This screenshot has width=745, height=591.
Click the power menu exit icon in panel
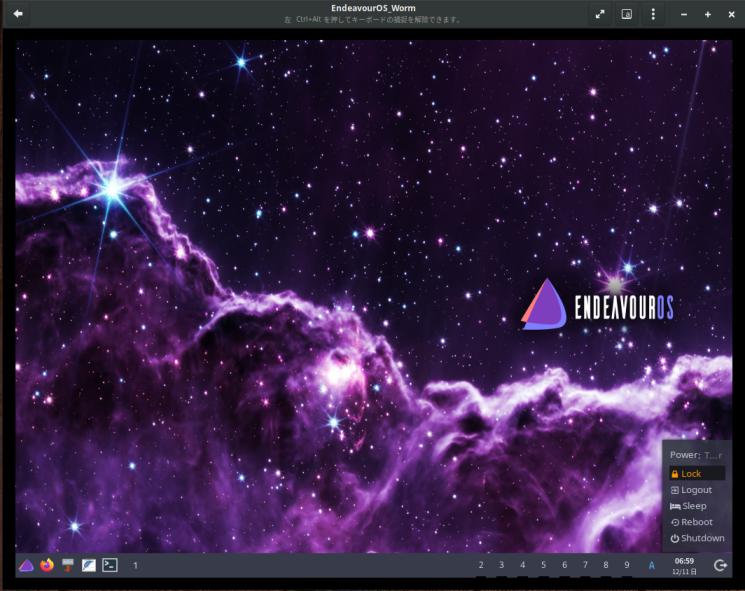click(x=720, y=565)
